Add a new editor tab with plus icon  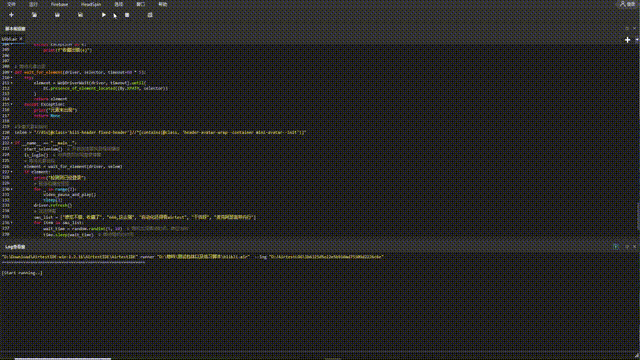[627, 40]
